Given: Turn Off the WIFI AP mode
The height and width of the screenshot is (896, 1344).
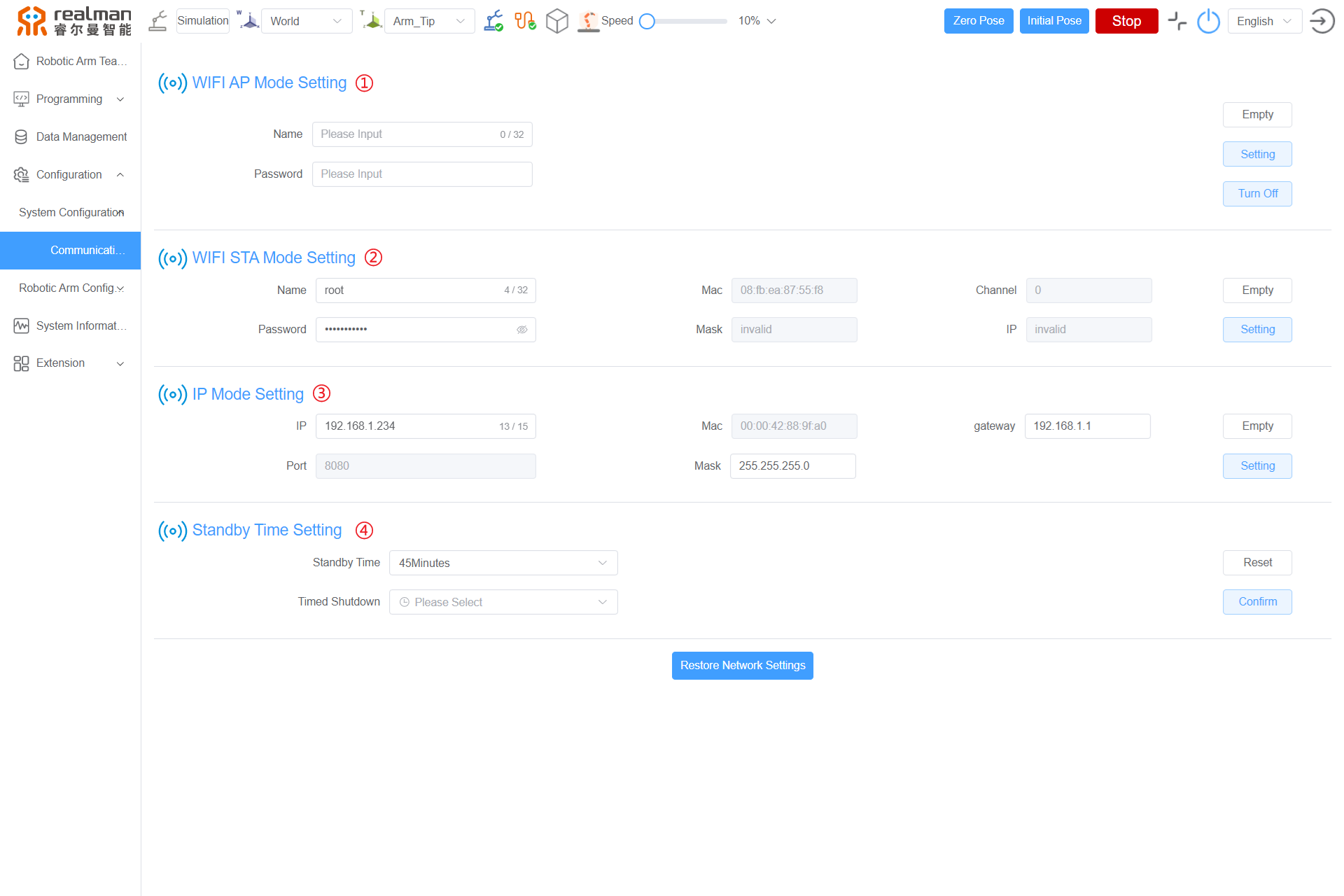Looking at the screenshot, I should click(x=1257, y=194).
